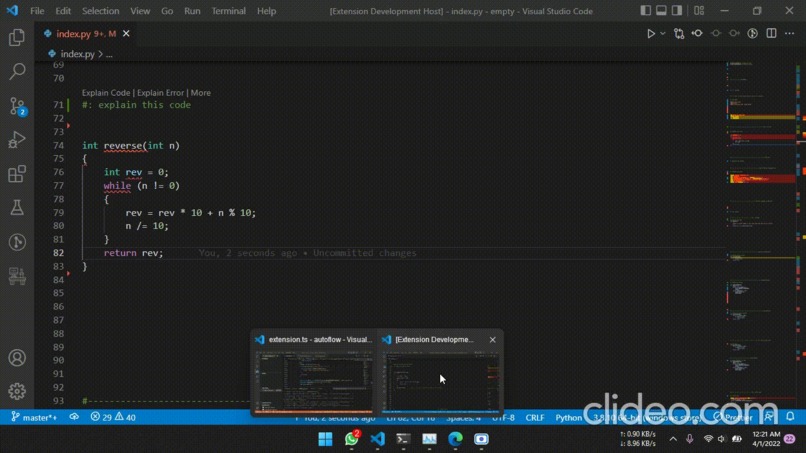This screenshot has height=453, width=806.
Task: Click the comment '#: explain this code'
Action: pyautogui.click(x=136, y=105)
